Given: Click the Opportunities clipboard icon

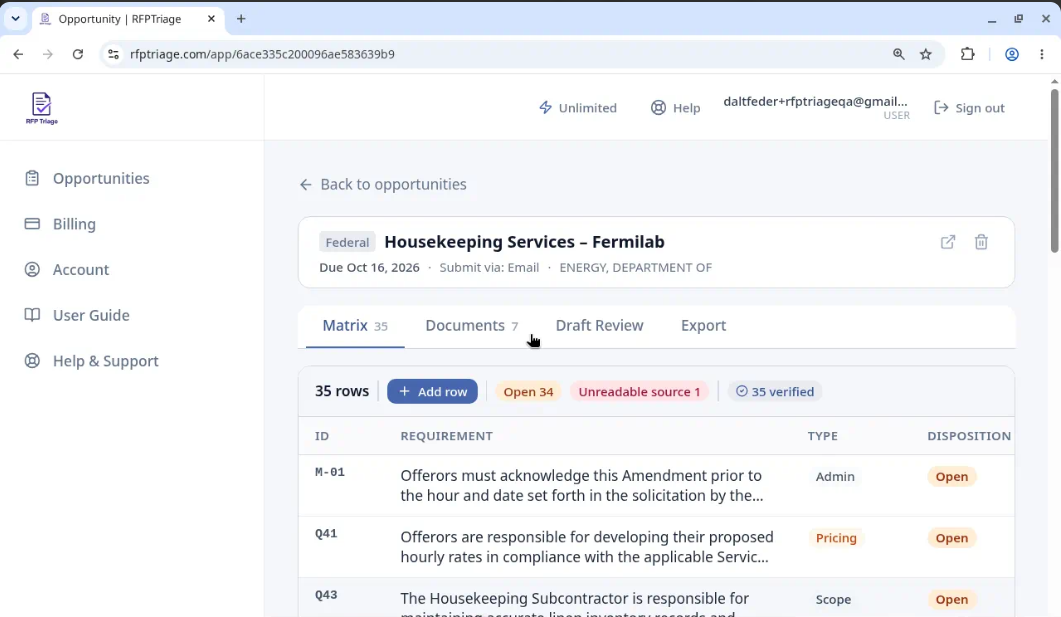Looking at the screenshot, I should pyautogui.click(x=32, y=178).
